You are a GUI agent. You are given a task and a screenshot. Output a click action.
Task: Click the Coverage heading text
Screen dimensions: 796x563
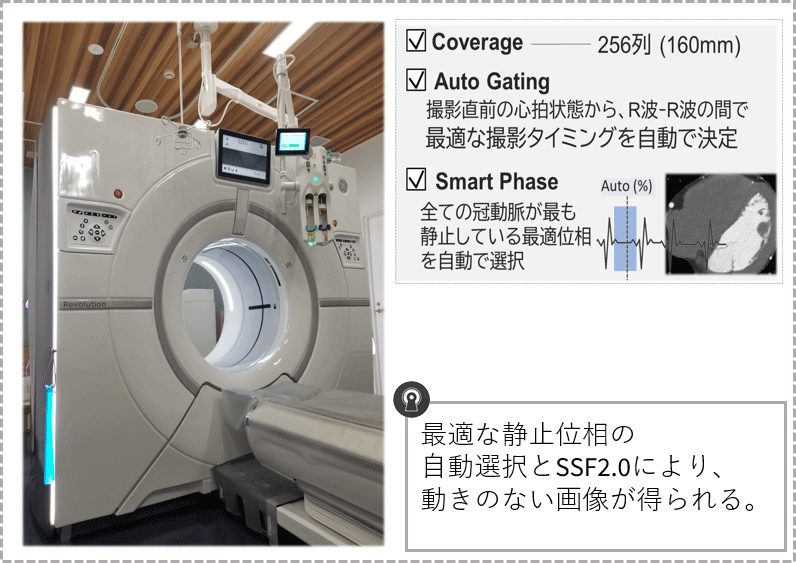(477, 42)
